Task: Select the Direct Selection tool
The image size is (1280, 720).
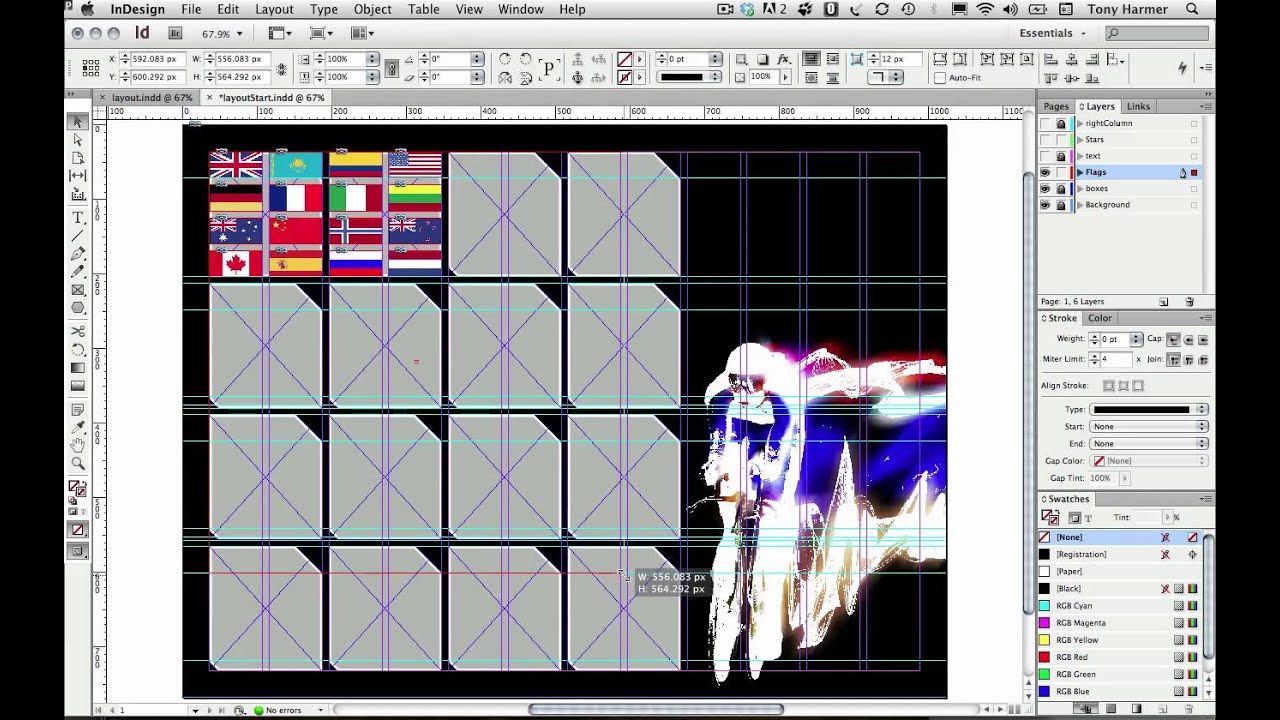Action: click(78, 140)
